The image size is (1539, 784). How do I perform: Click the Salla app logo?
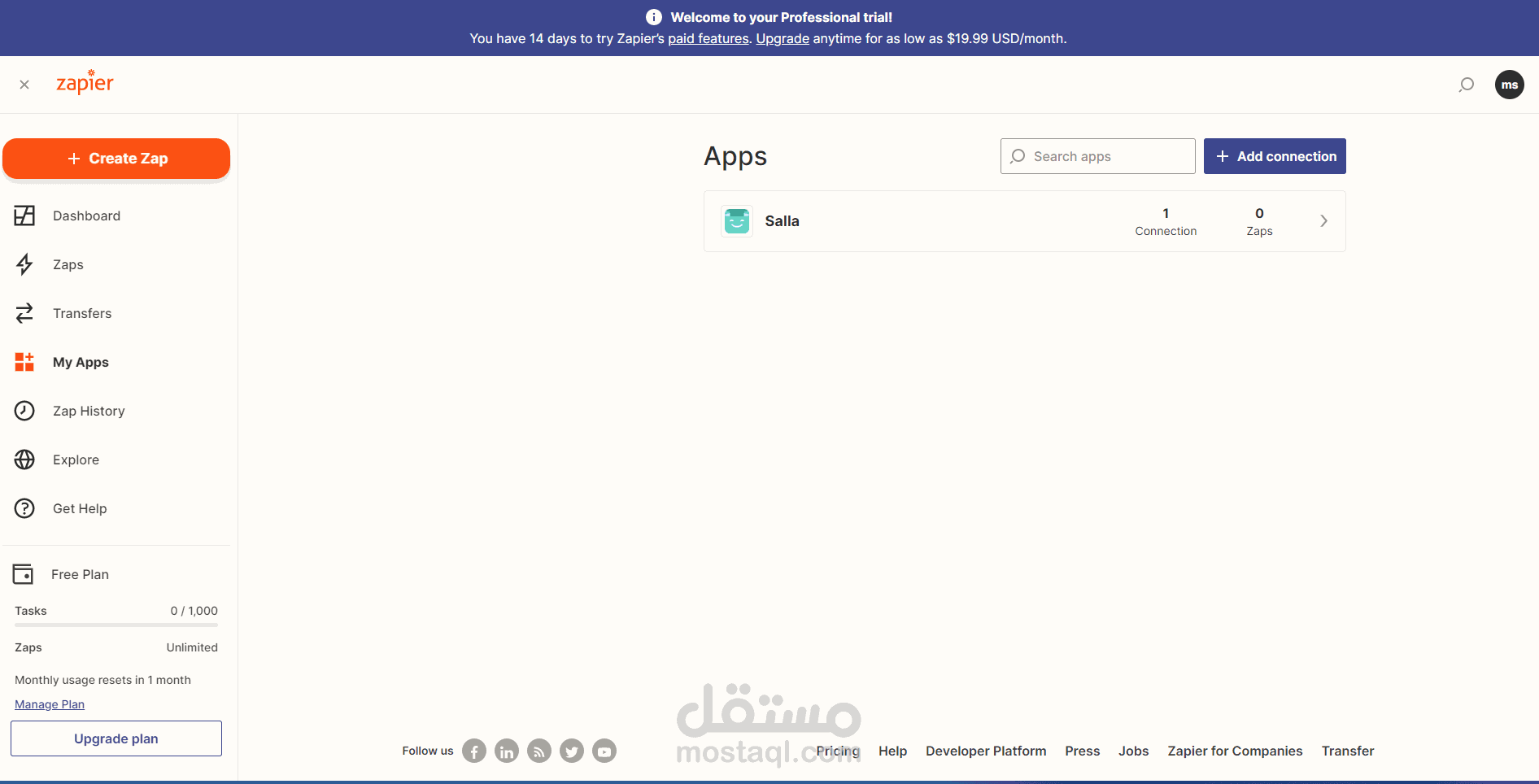[737, 221]
